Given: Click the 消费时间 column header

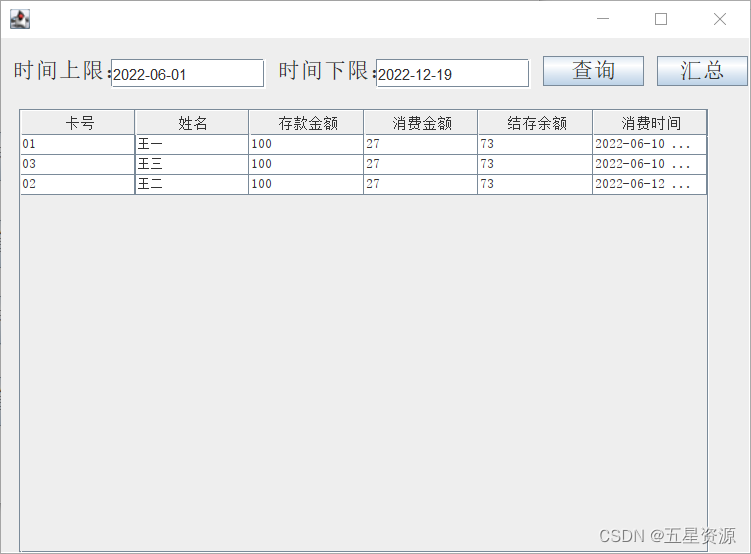Looking at the screenshot, I should click(x=650, y=123).
